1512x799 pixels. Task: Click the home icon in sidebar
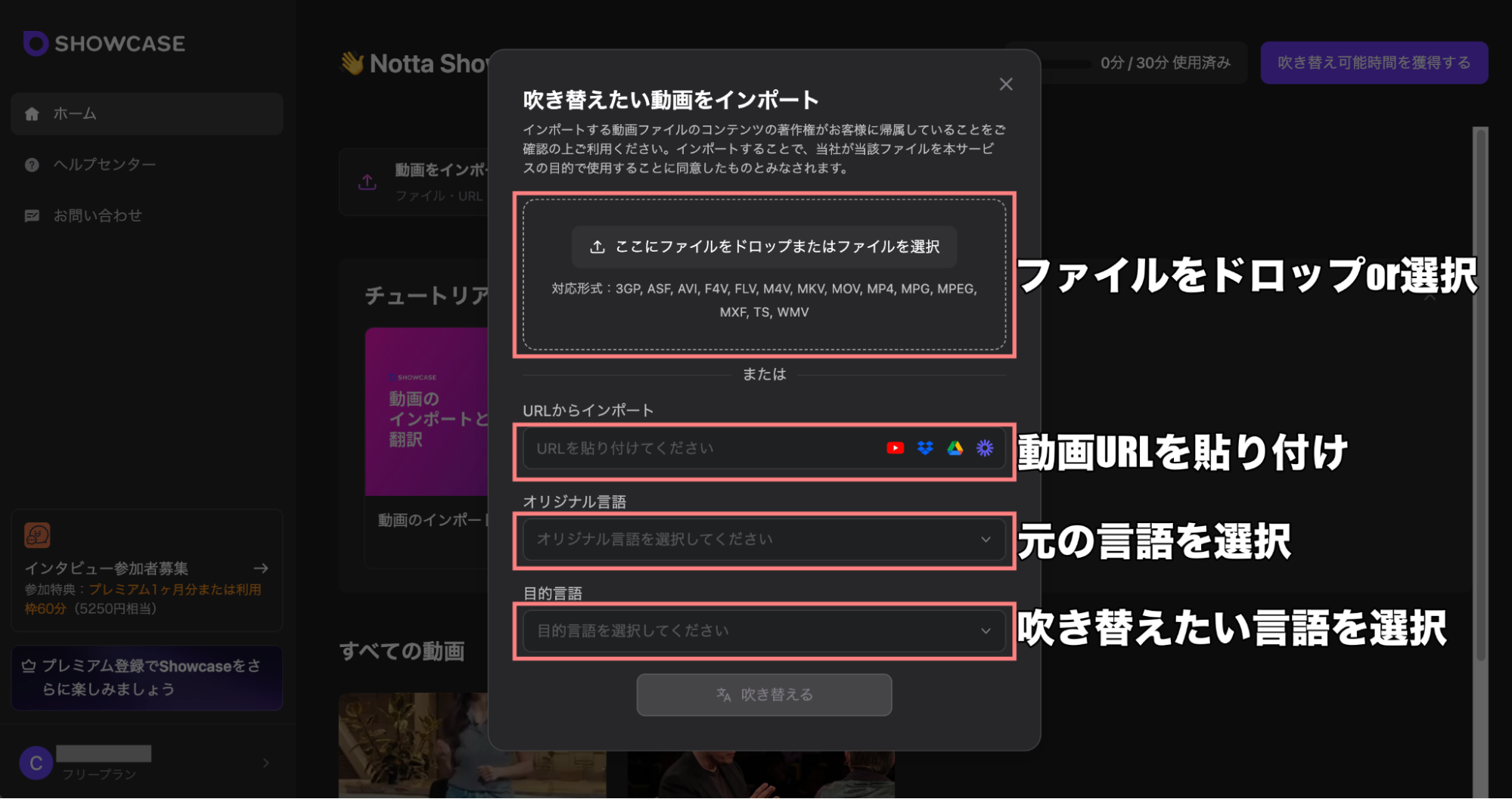32,114
